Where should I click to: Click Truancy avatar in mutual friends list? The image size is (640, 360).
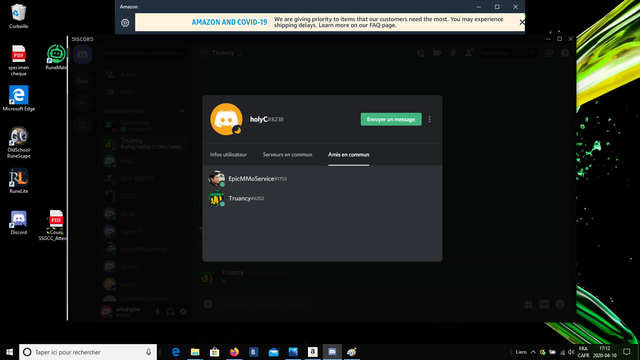tap(216, 198)
